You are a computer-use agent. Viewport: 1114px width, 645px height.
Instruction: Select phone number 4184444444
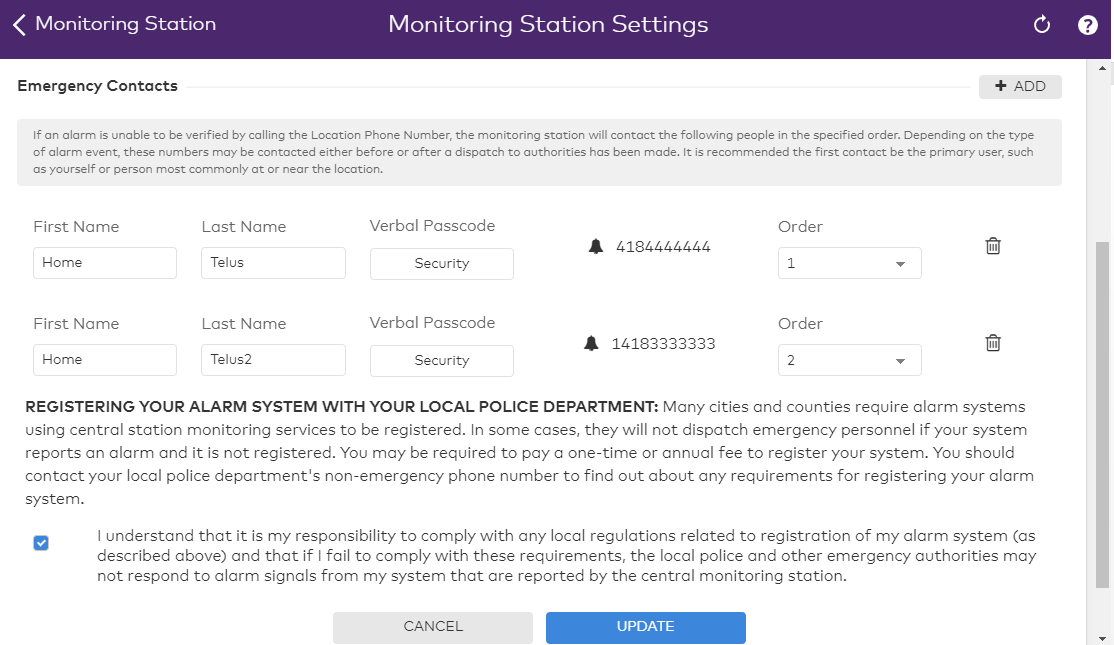tap(663, 247)
